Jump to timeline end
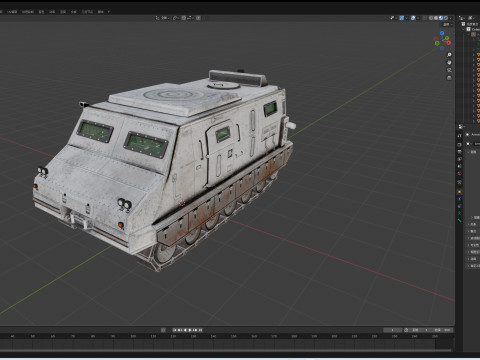The width and height of the screenshot is (480, 360). pyautogui.click(x=200, y=330)
